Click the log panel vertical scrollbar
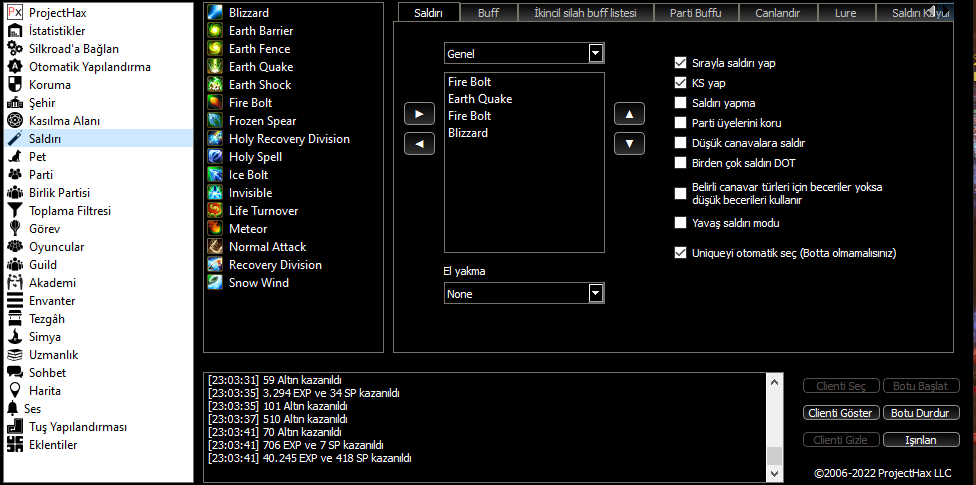The image size is (976, 485). (773, 420)
